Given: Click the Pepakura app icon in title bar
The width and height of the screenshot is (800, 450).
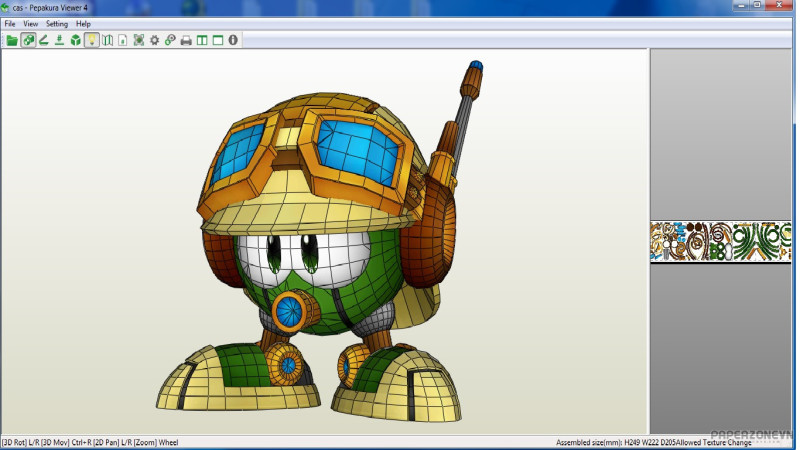Looking at the screenshot, I should pos(6,8).
